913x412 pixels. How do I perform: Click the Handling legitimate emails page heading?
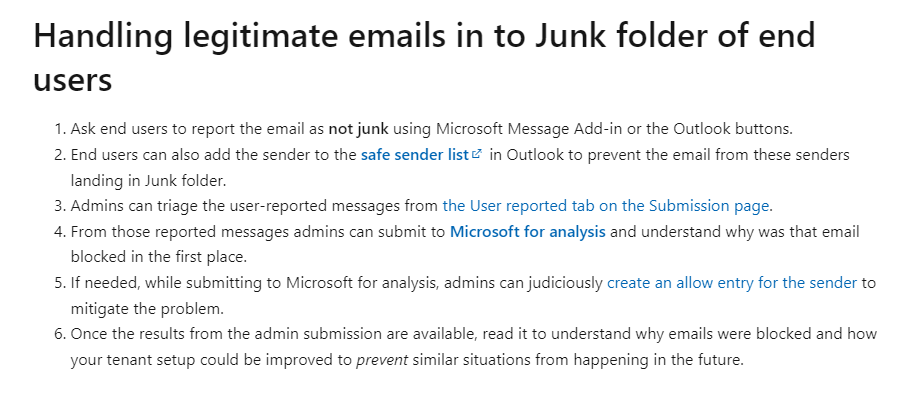point(424,57)
